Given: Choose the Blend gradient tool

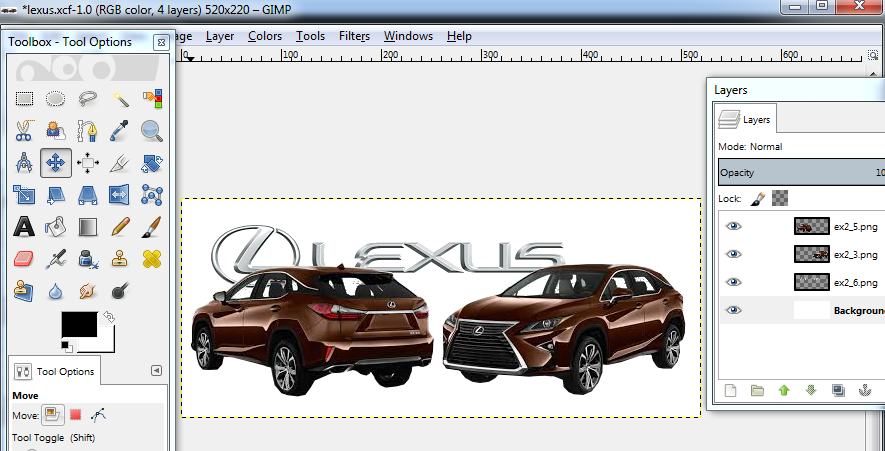Looking at the screenshot, I should pyautogui.click(x=88, y=227).
